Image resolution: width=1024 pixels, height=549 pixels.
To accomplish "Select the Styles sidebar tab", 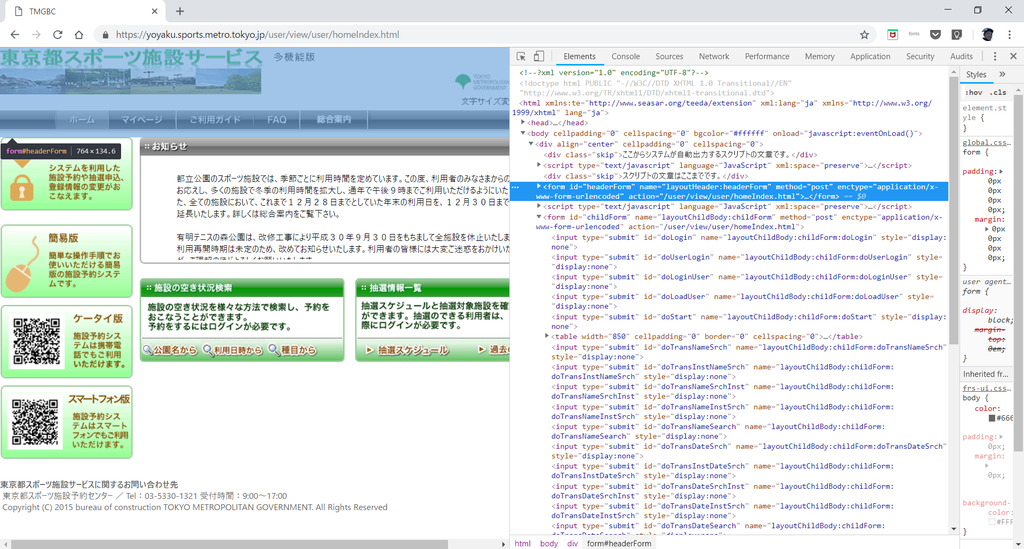I will (x=976, y=74).
